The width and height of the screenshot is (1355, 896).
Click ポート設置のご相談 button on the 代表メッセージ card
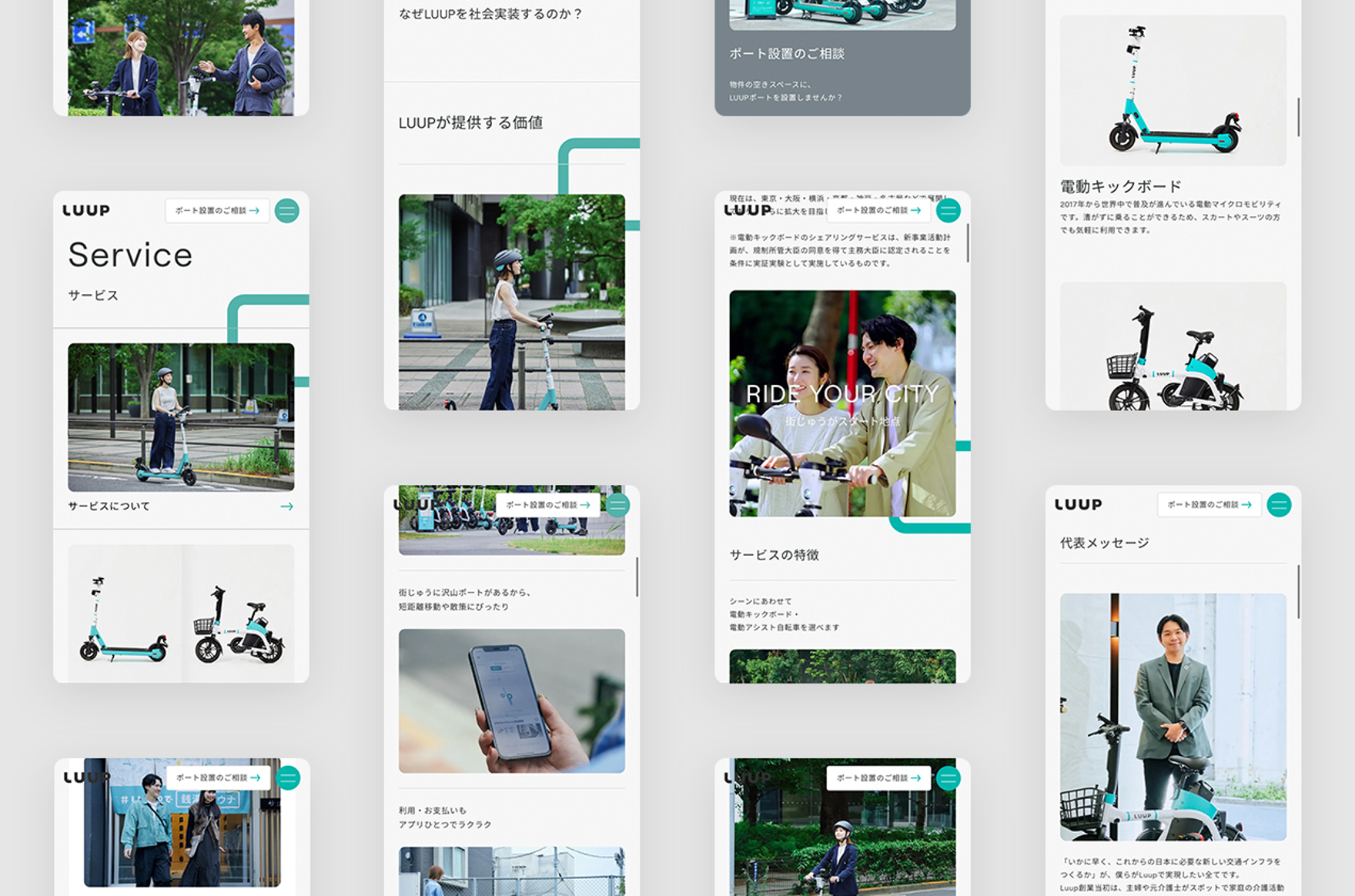(x=1209, y=505)
